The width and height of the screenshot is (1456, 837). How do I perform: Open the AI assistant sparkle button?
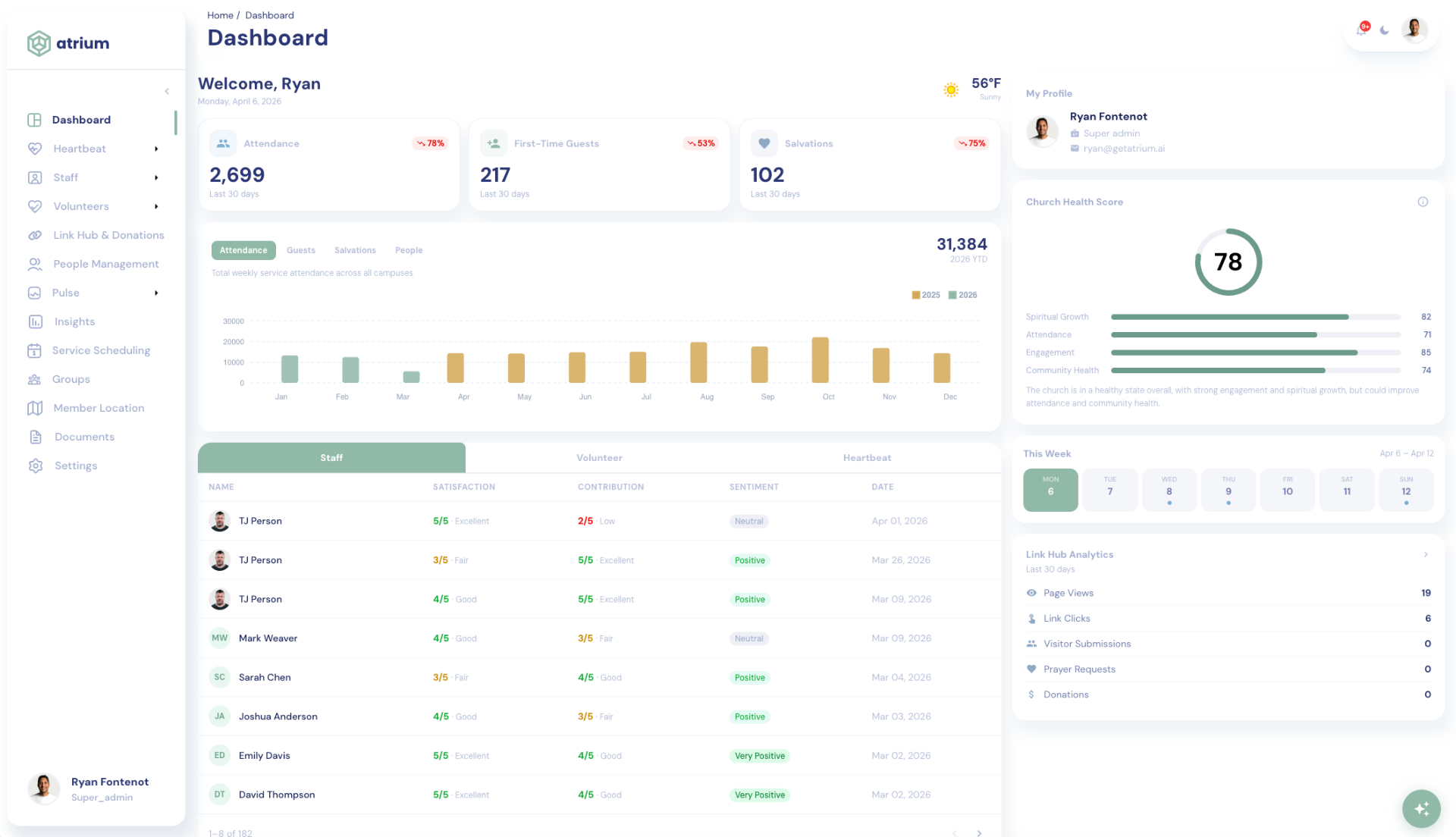point(1421,808)
